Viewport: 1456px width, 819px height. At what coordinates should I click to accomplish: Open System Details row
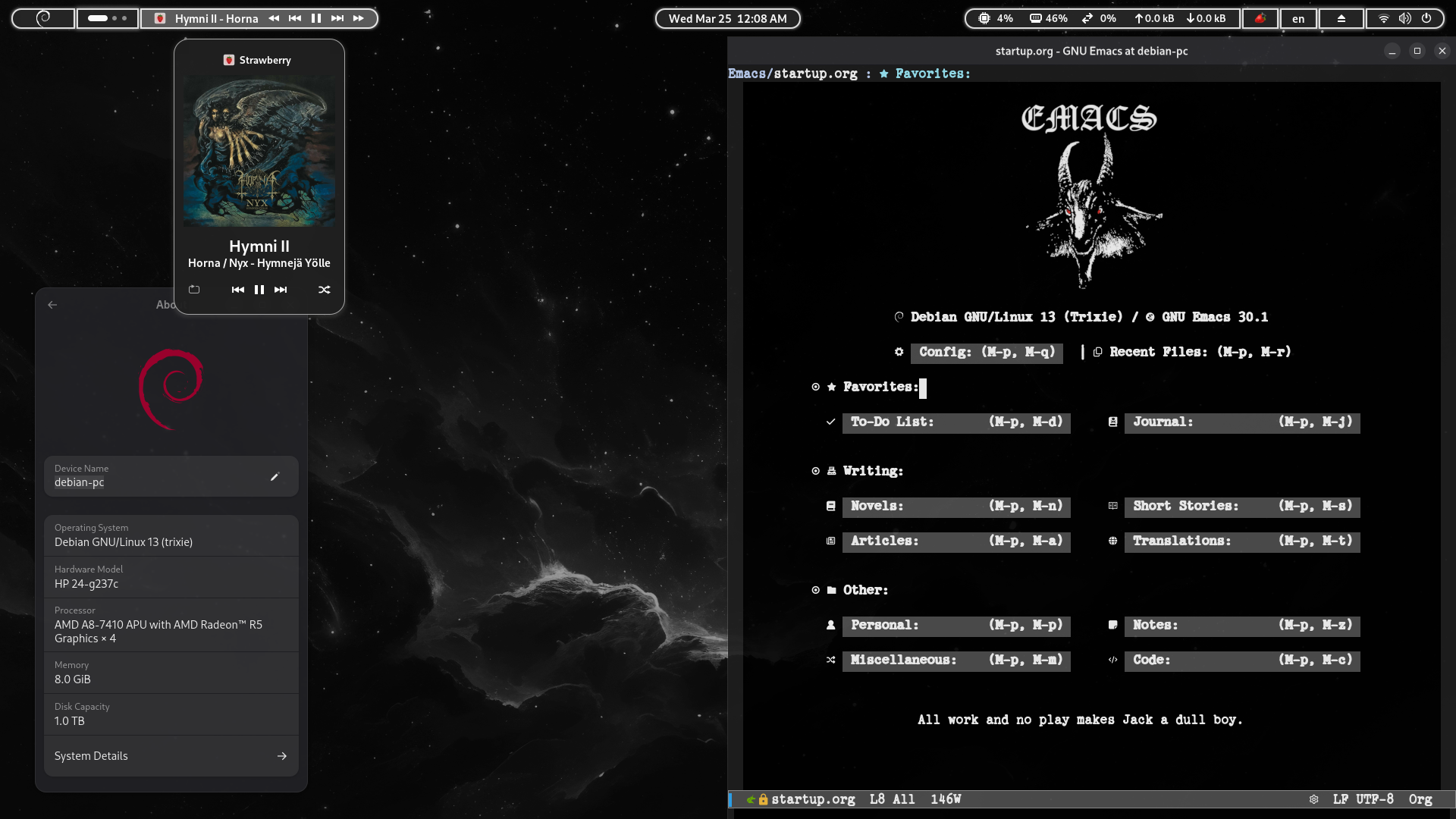point(171,756)
